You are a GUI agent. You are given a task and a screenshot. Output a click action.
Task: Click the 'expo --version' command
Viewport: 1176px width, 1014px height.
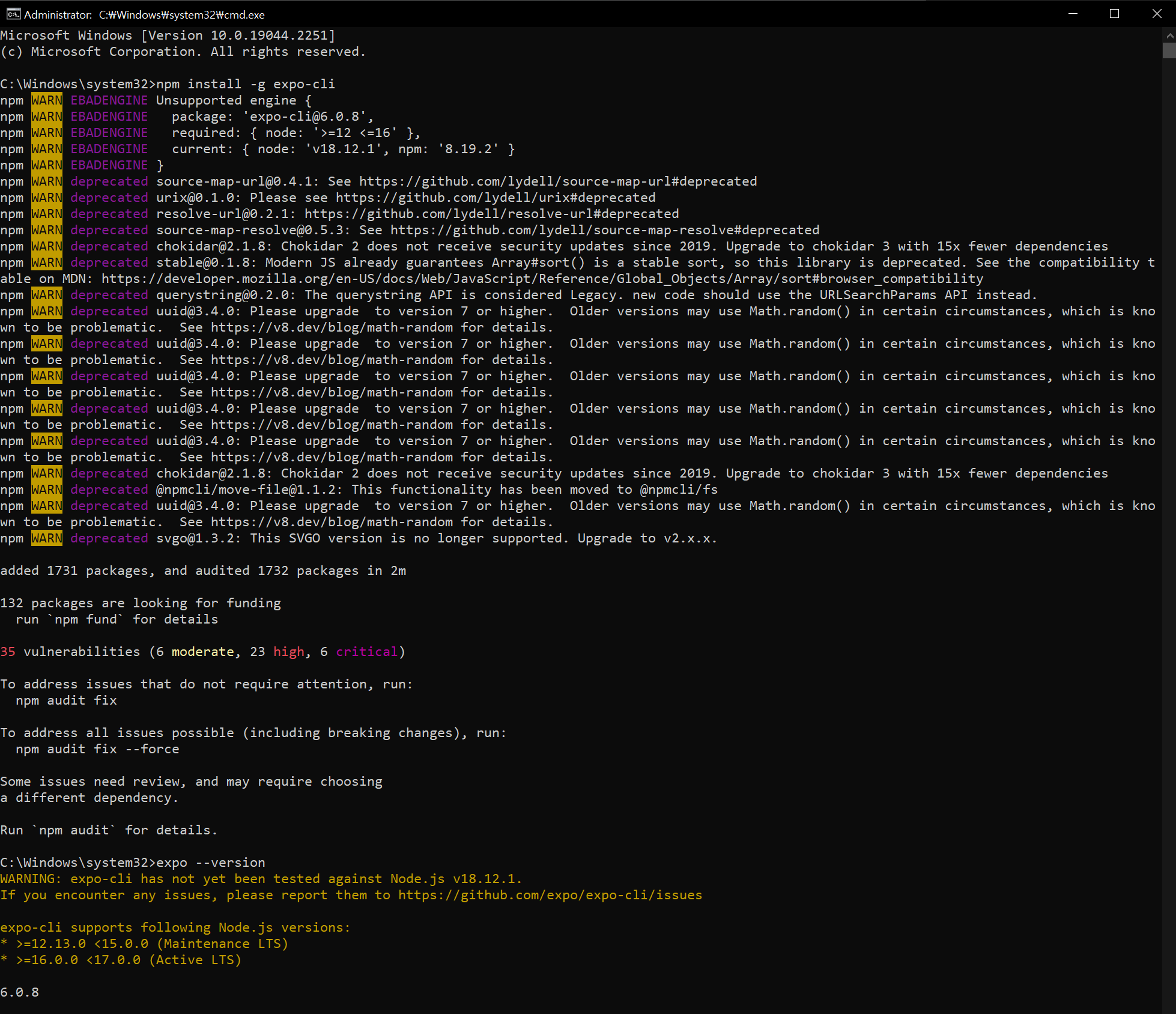click(x=211, y=863)
